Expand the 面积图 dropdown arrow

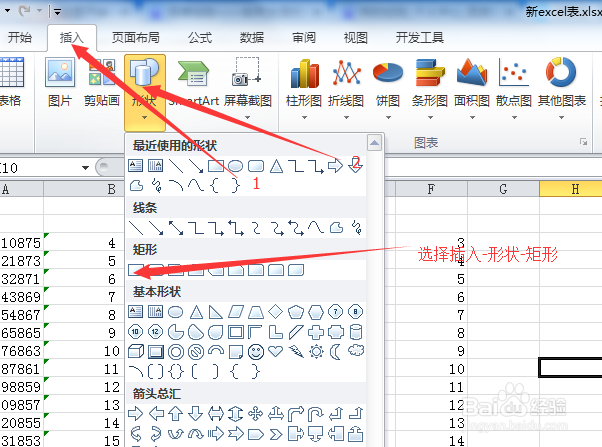[x=472, y=118]
